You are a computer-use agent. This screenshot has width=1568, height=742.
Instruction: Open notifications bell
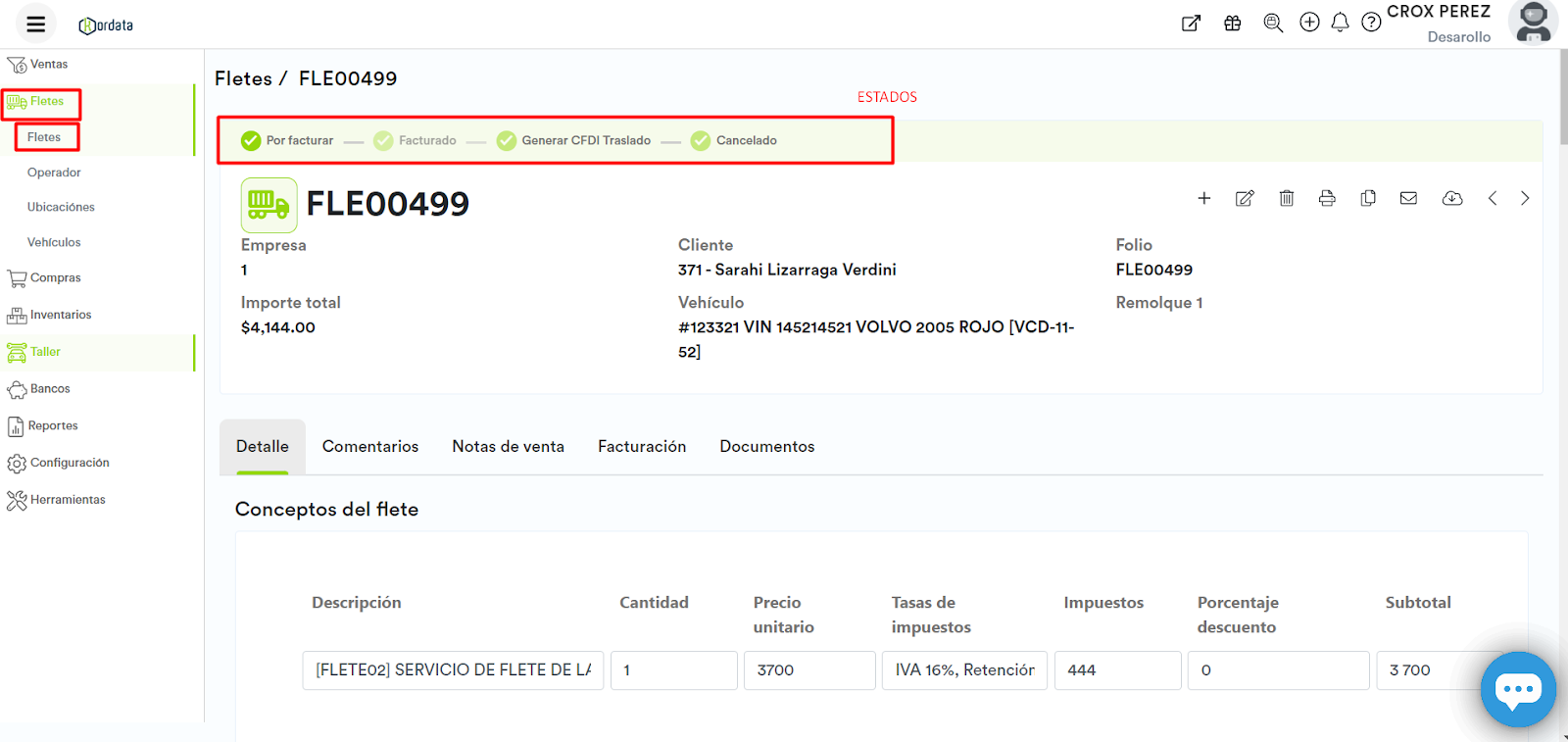[x=1340, y=23]
